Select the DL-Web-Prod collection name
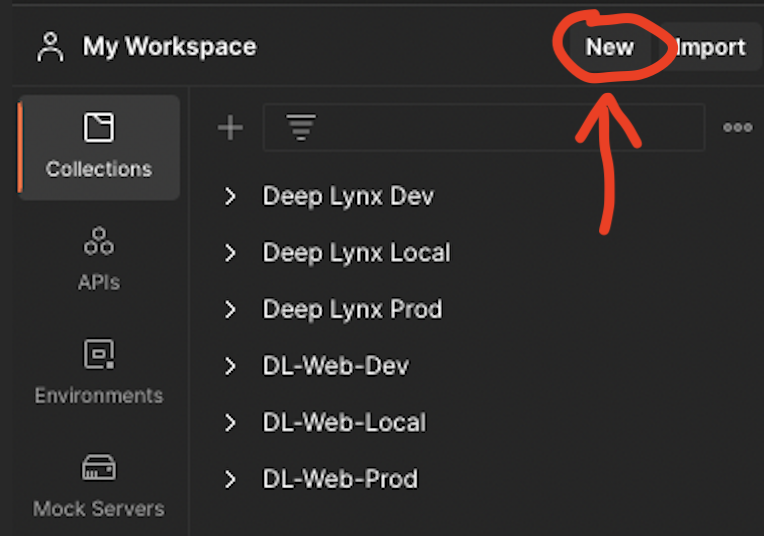The image size is (764, 536). 340,480
